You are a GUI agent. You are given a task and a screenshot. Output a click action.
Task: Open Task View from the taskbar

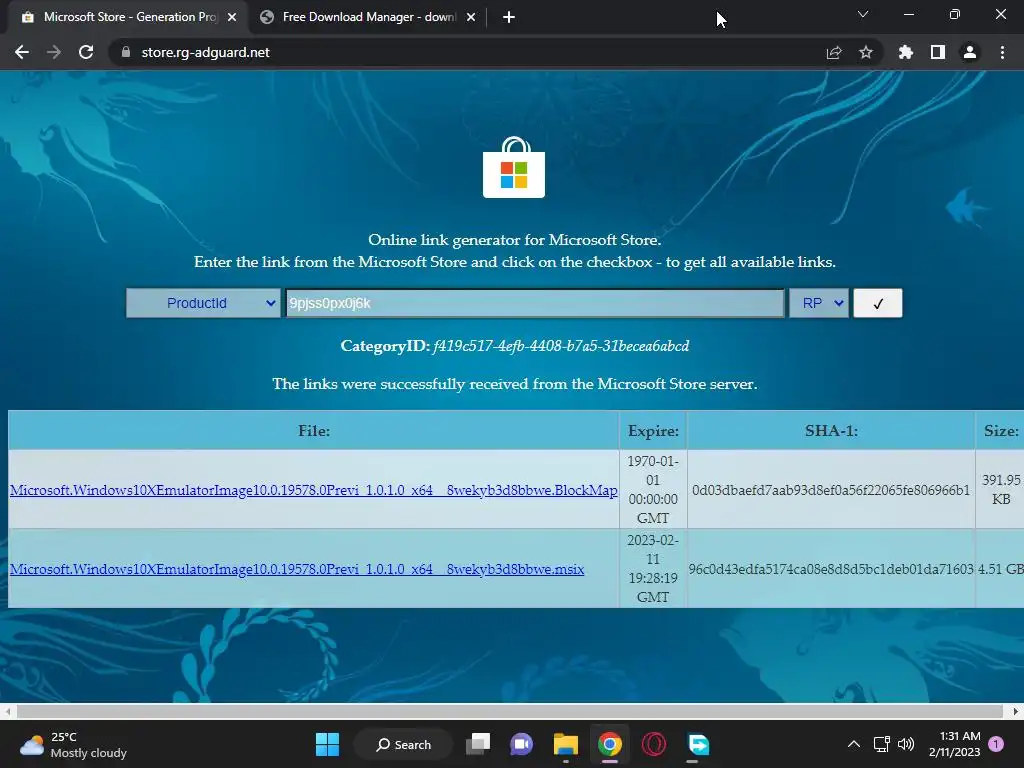pos(478,744)
